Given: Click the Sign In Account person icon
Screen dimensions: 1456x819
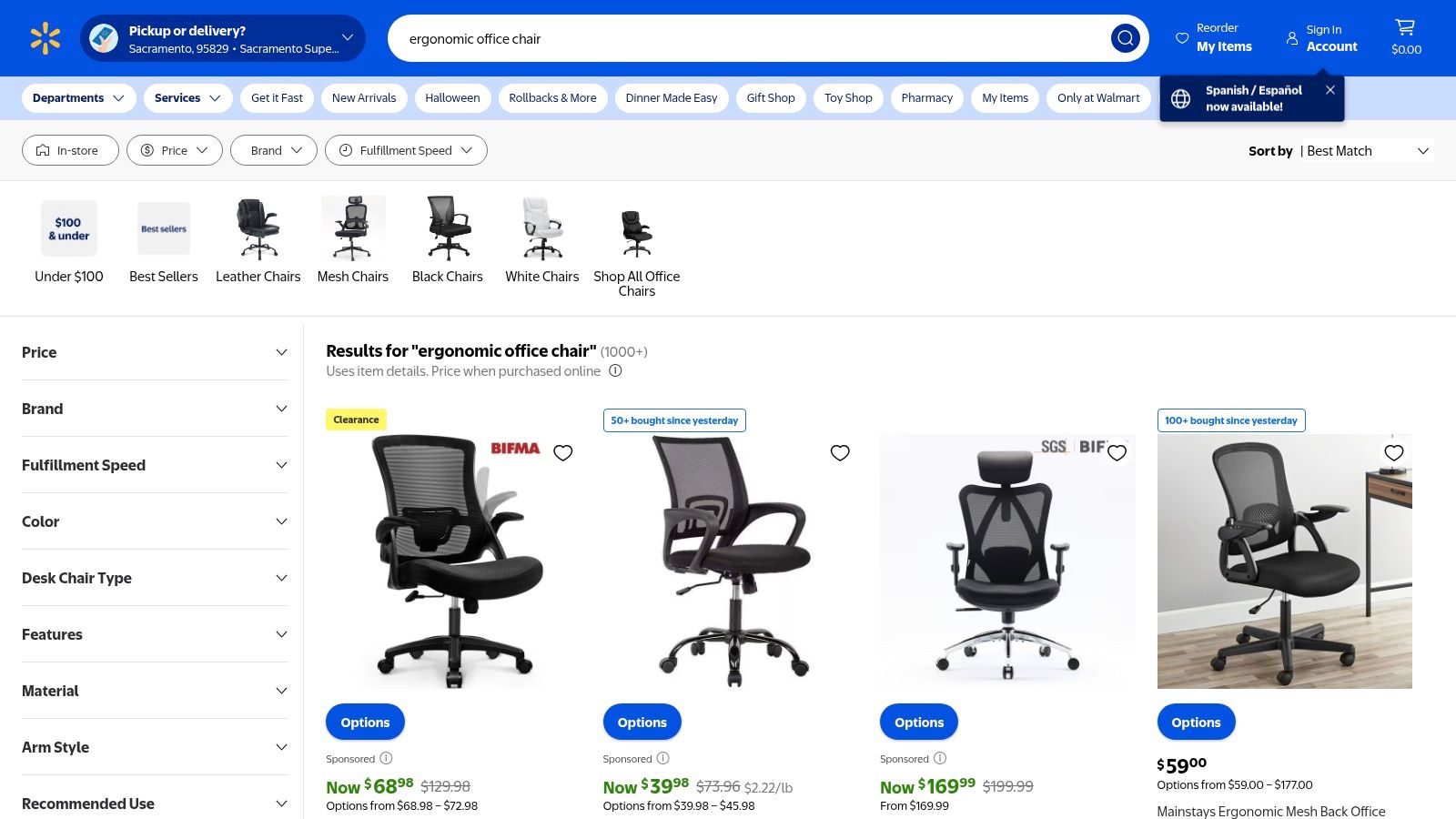Looking at the screenshot, I should (1292, 38).
